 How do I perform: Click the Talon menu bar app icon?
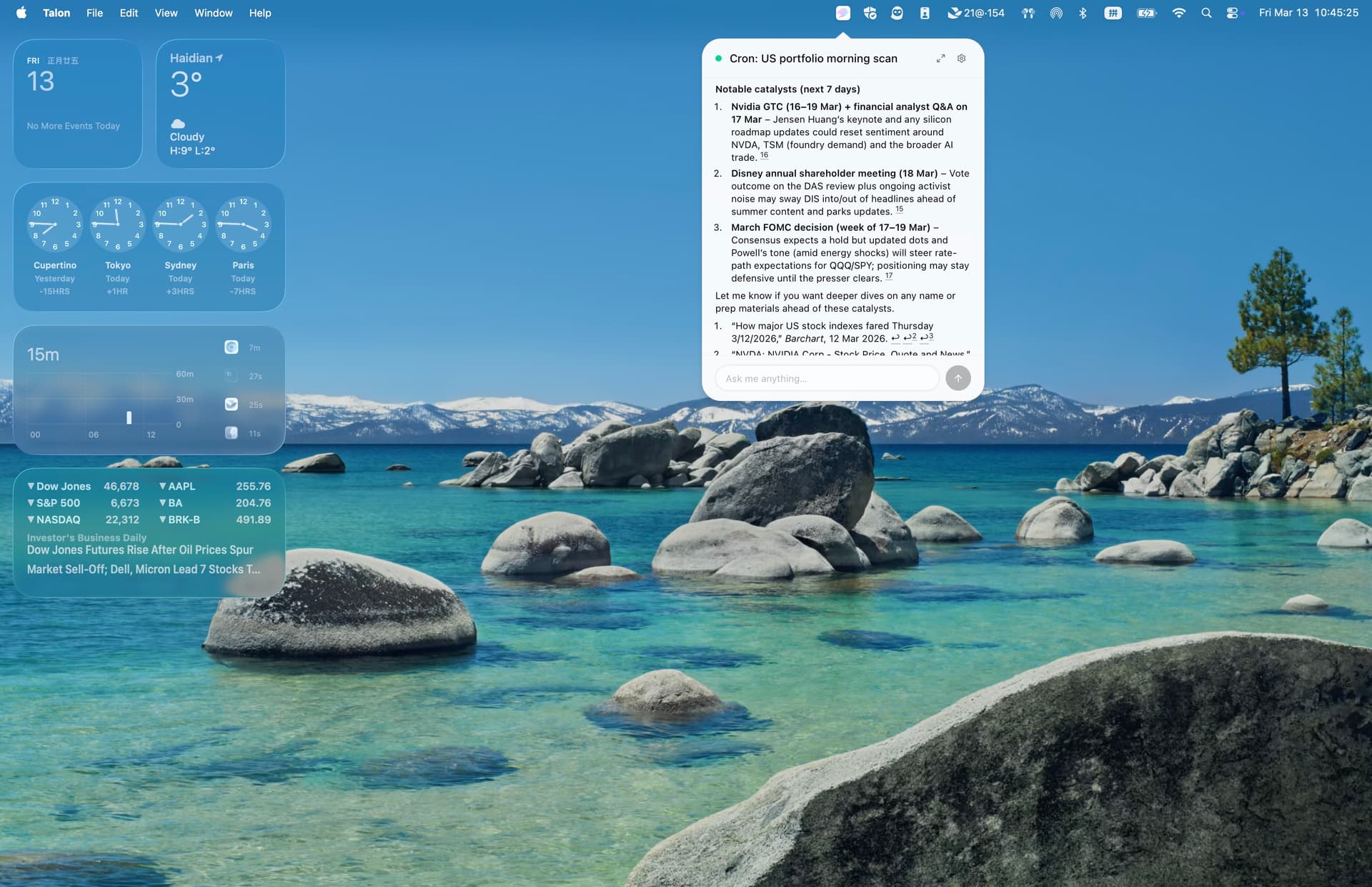pyautogui.click(x=843, y=13)
